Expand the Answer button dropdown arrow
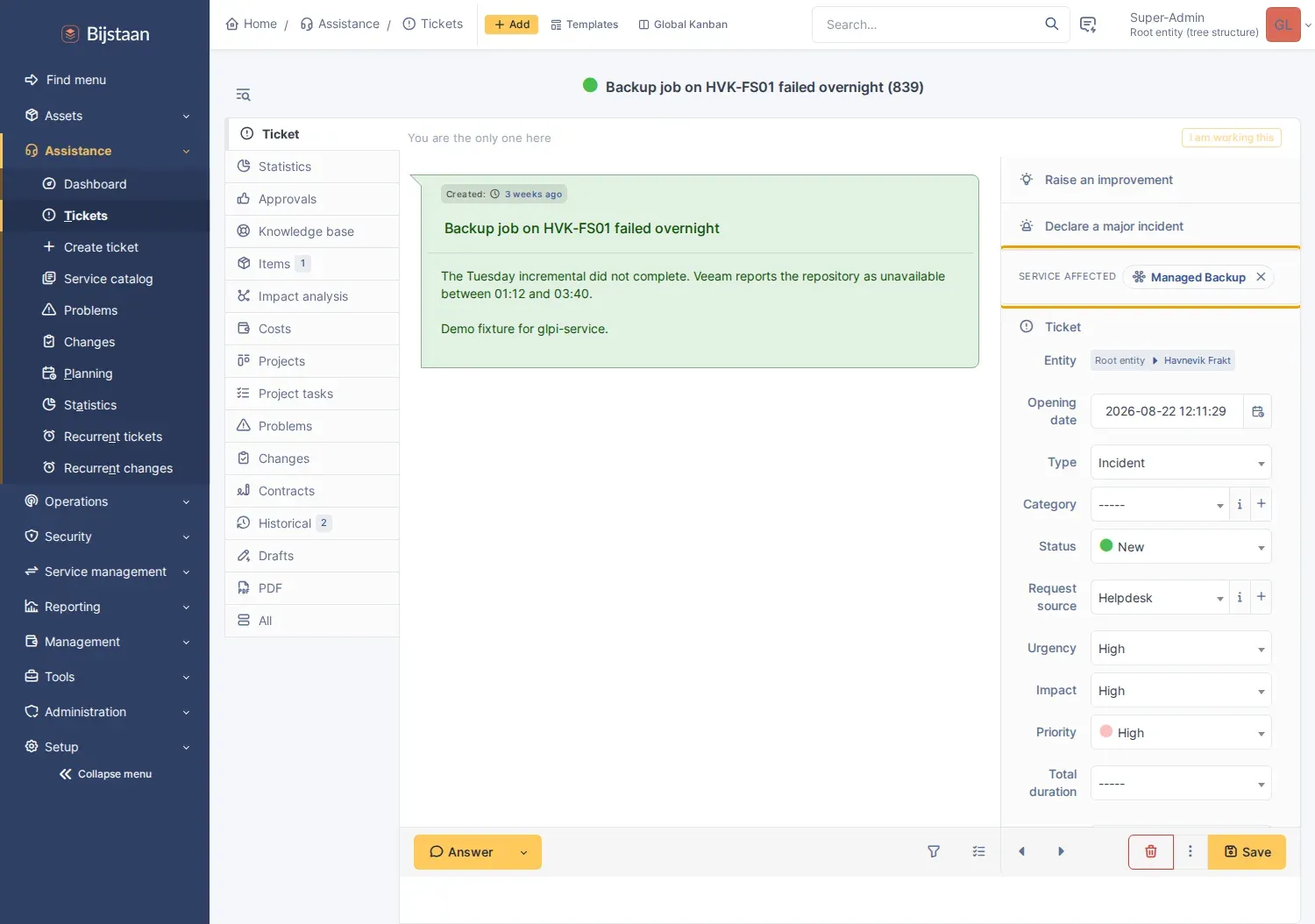This screenshot has height=924, width=1315. pos(524,852)
